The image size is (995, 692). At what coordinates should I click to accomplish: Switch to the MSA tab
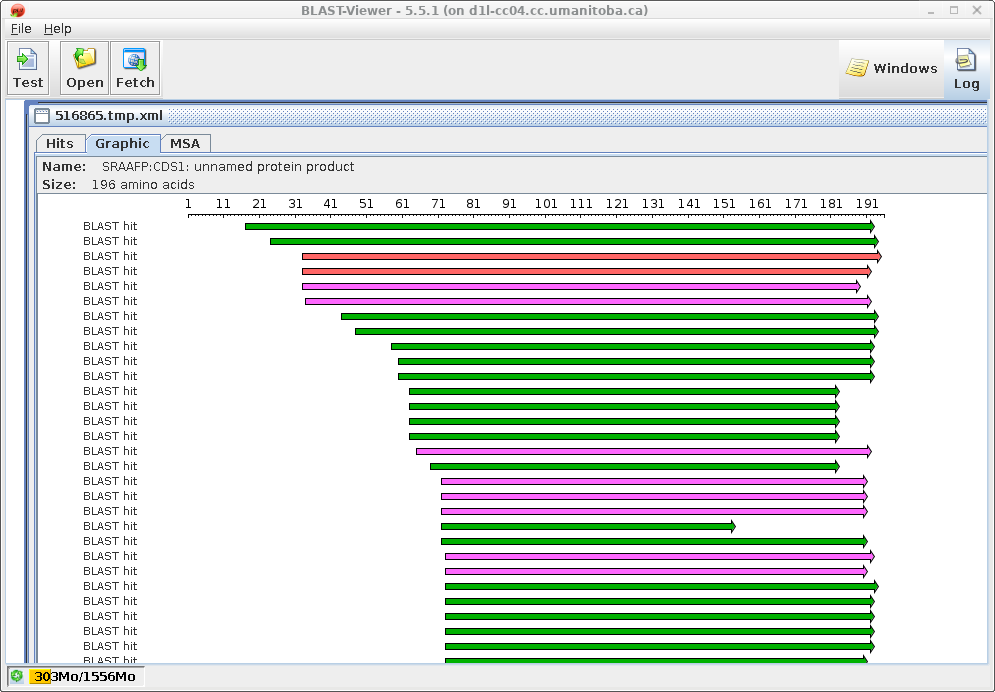coord(185,144)
